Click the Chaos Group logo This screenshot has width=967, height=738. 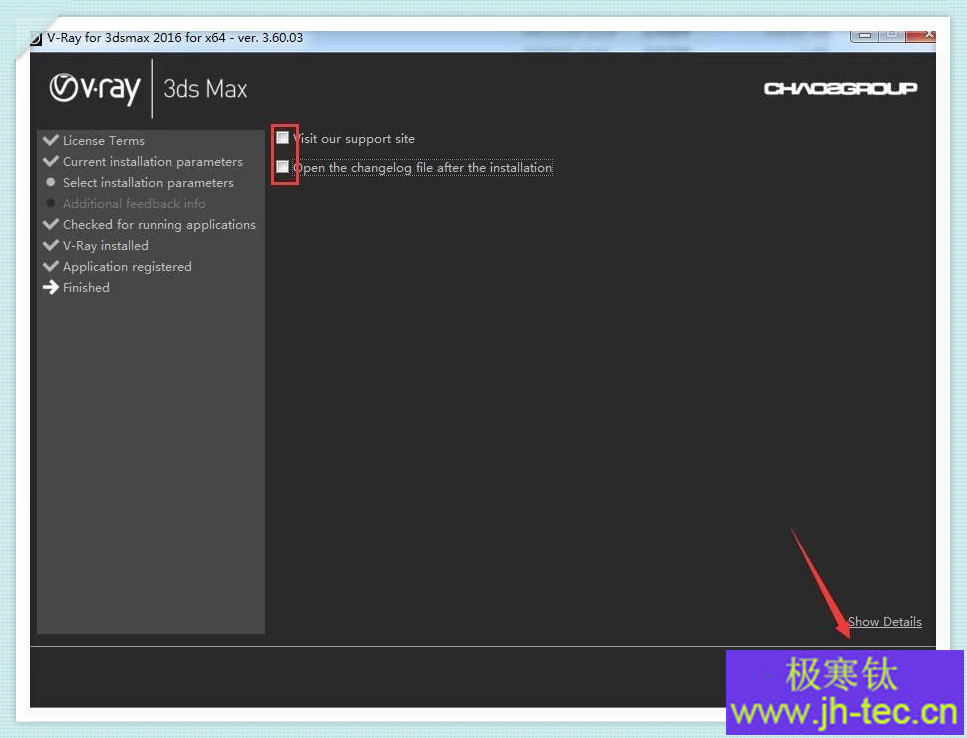point(841,89)
